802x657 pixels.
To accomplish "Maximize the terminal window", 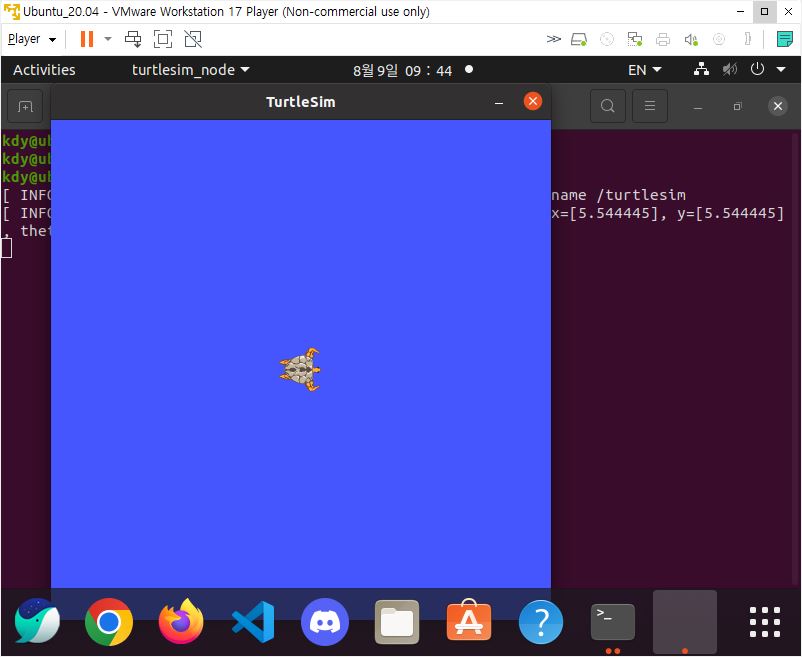I will (x=737, y=106).
